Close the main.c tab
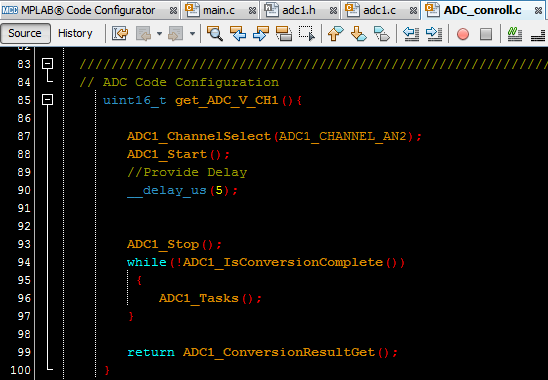The height and width of the screenshot is (380, 548). click(252, 11)
